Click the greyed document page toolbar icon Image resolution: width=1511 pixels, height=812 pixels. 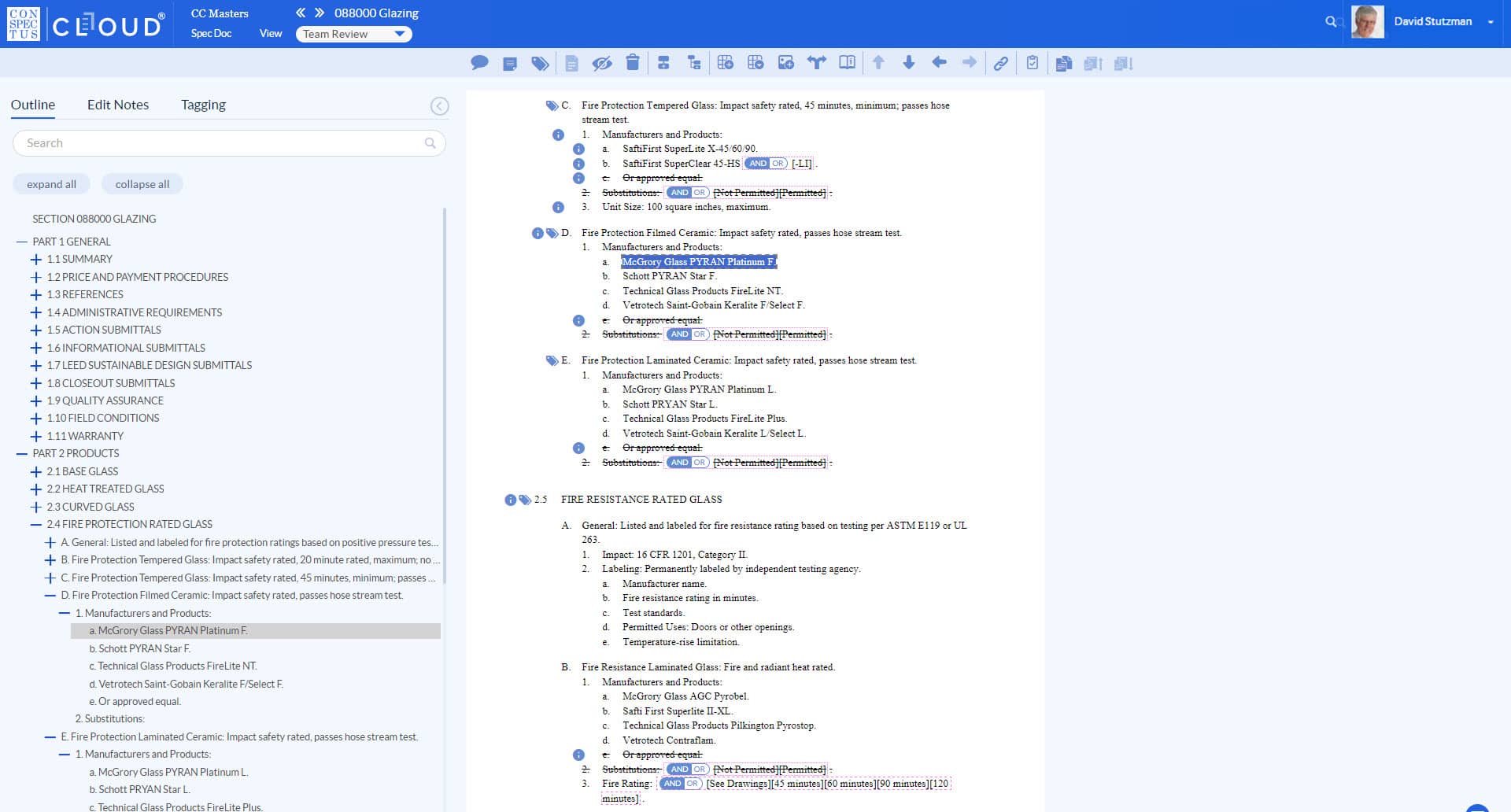click(x=572, y=64)
